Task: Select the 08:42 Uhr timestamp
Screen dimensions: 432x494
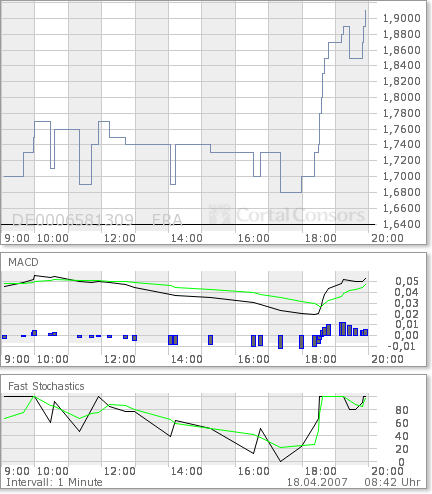Action: click(x=392, y=482)
